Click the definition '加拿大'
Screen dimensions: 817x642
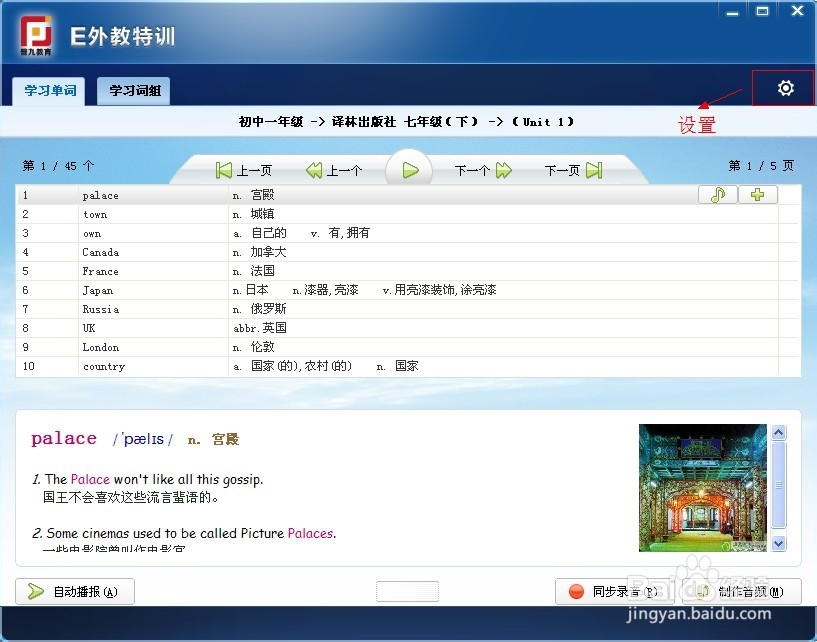pos(268,252)
